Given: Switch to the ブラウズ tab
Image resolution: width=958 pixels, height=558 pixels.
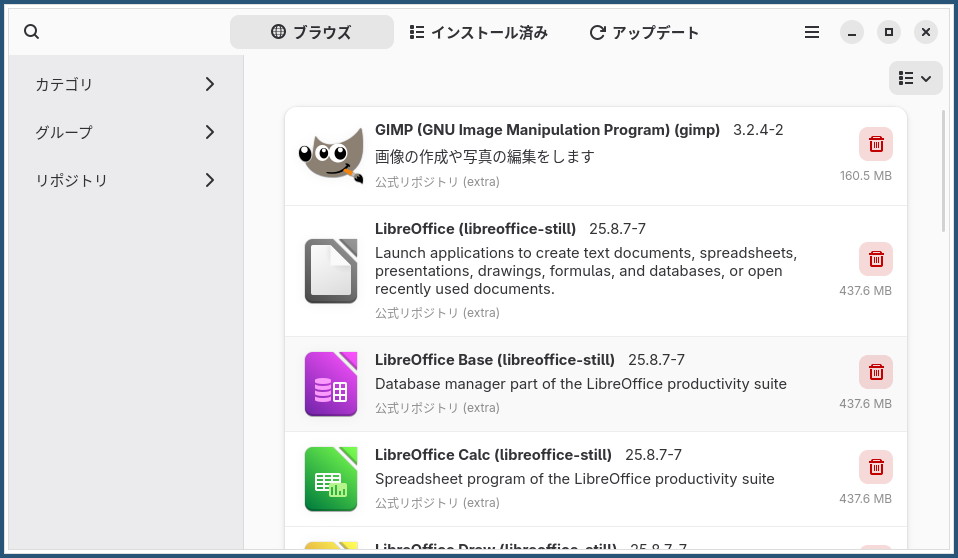Looking at the screenshot, I should 312,32.
